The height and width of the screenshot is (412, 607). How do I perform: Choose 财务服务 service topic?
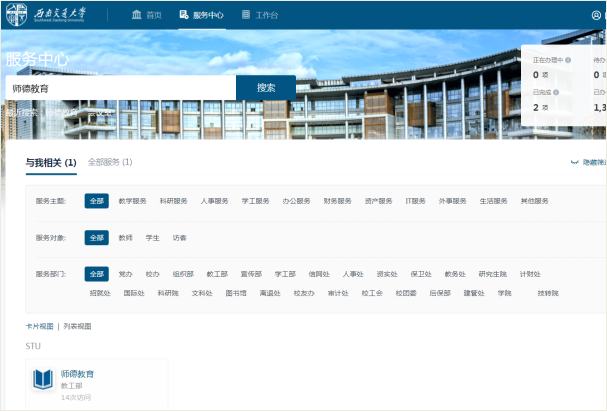pos(337,201)
